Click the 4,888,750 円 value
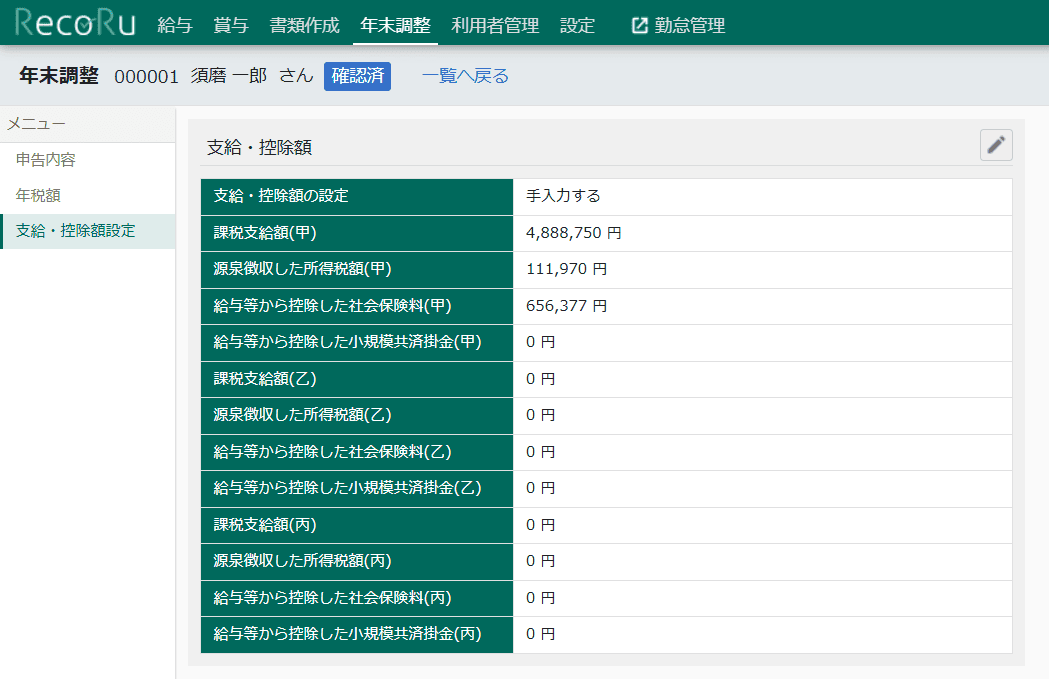 point(573,233)
